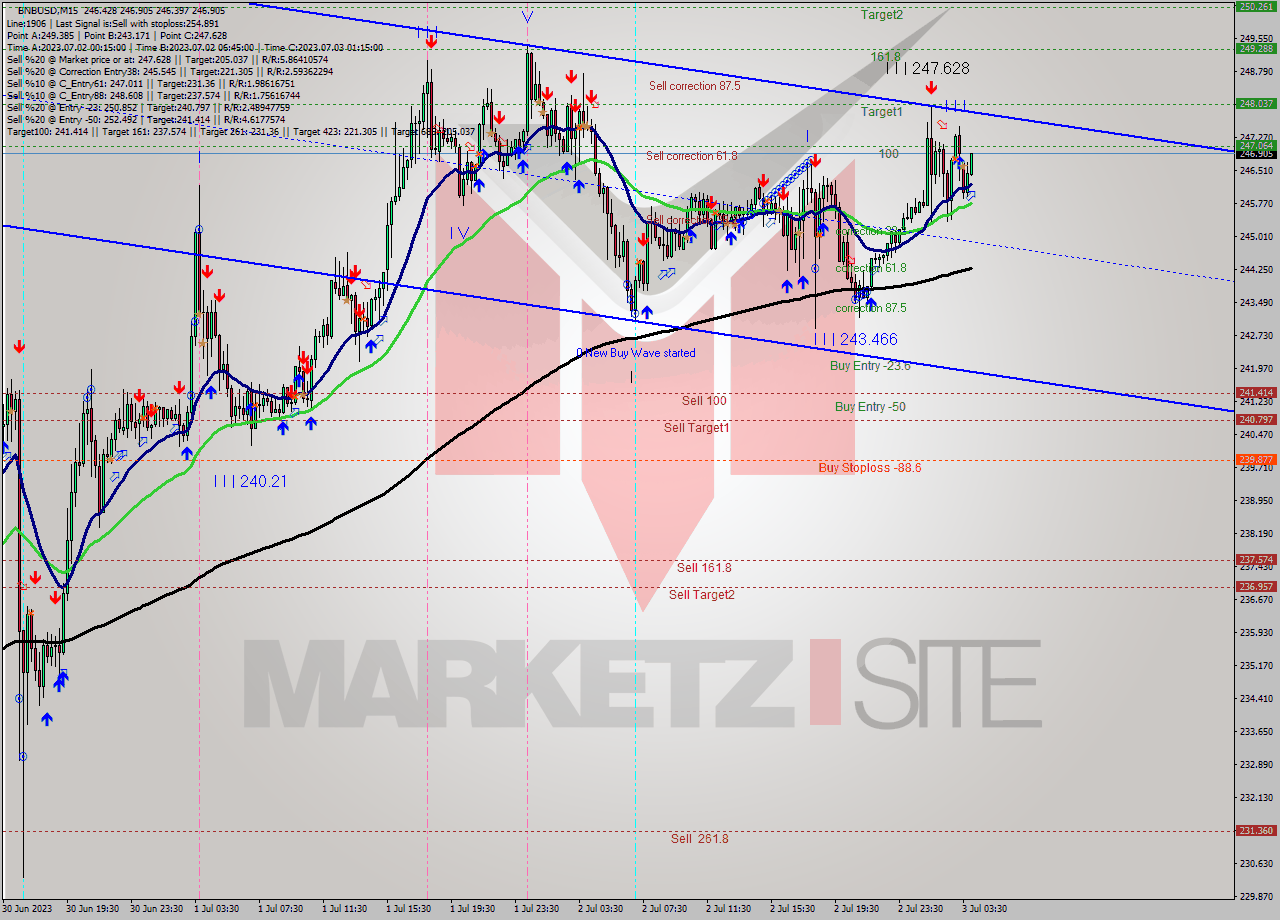Click the '2 Jul 19:30' time label
Screen dimensions: 1280x920
pyautogui.click(x=856, y=909)
